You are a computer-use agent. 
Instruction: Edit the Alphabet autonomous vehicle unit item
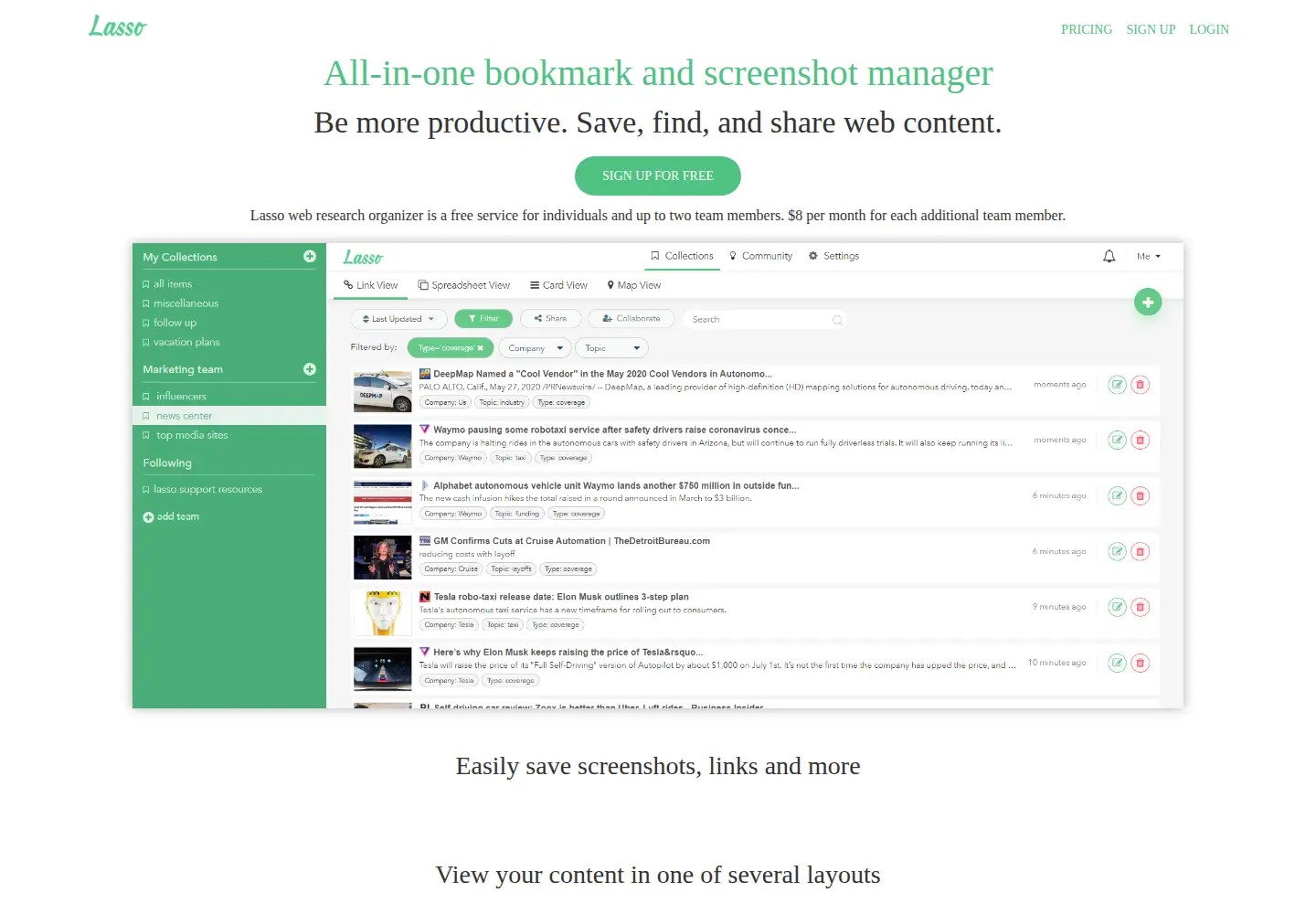(x=1117, y=496)
